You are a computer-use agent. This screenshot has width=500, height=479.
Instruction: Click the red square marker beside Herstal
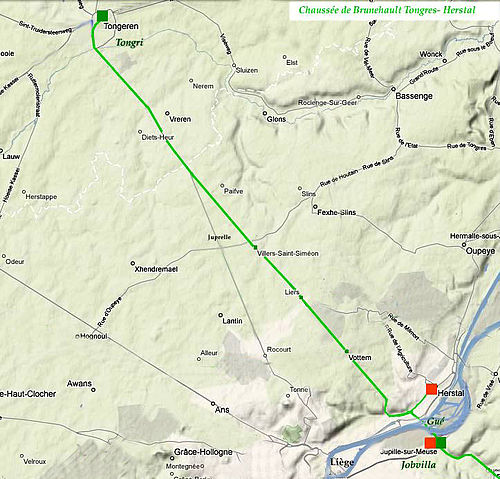click(x=431, y=389)
